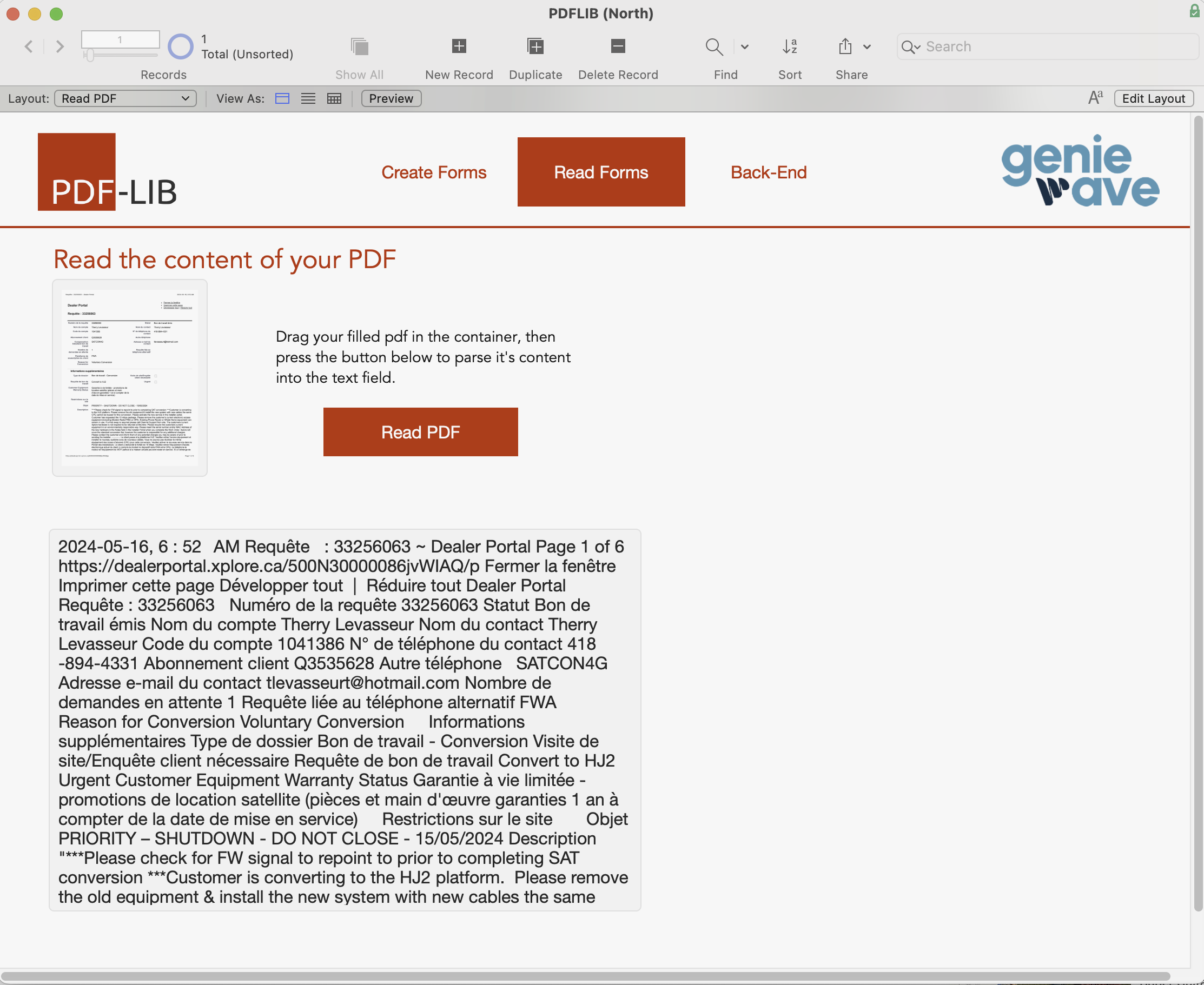
Task: Click the Preview button
Action: click(x=391, y=99)
